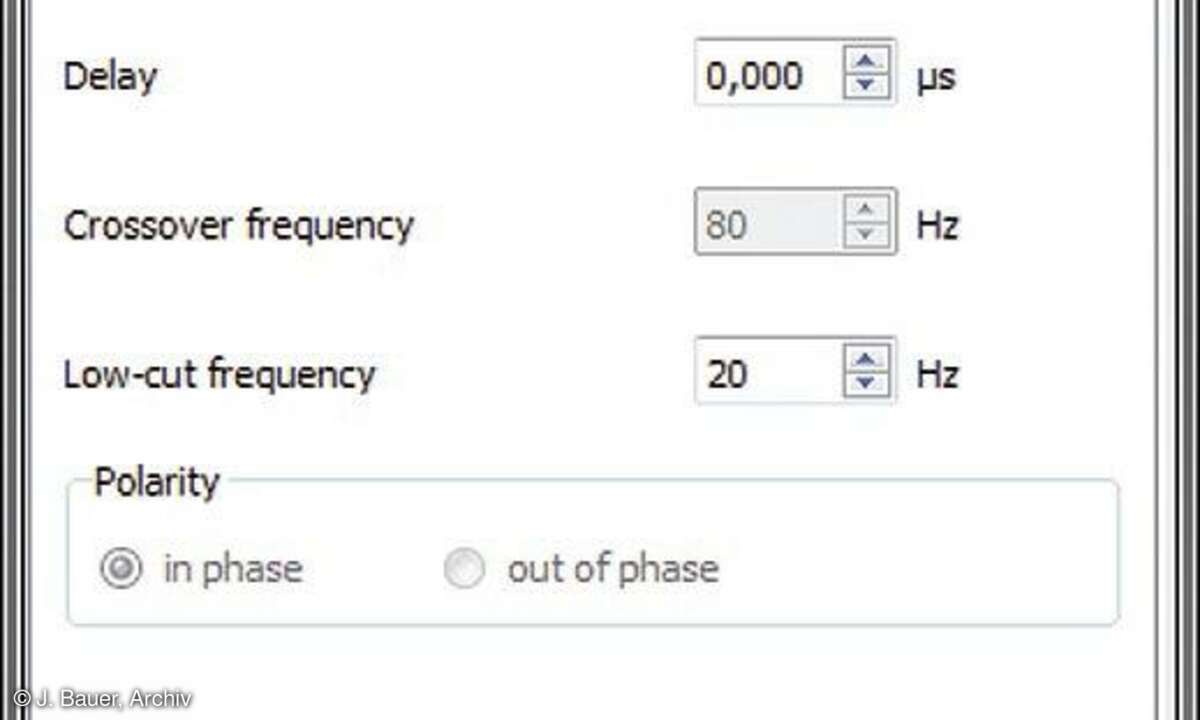
Task: Increase Low-cut frequency with up arrow
Action: coord(866,359)
